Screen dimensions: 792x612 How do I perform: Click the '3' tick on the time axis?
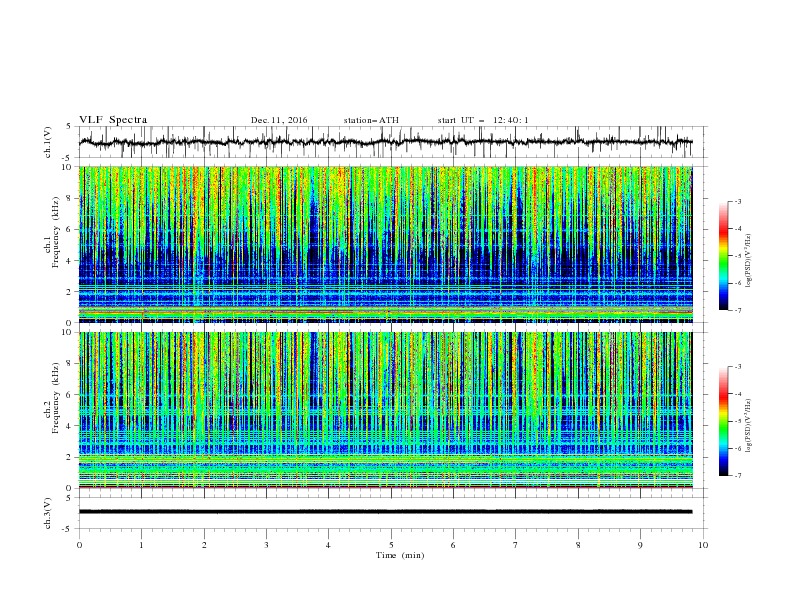(x=266, y=545)
